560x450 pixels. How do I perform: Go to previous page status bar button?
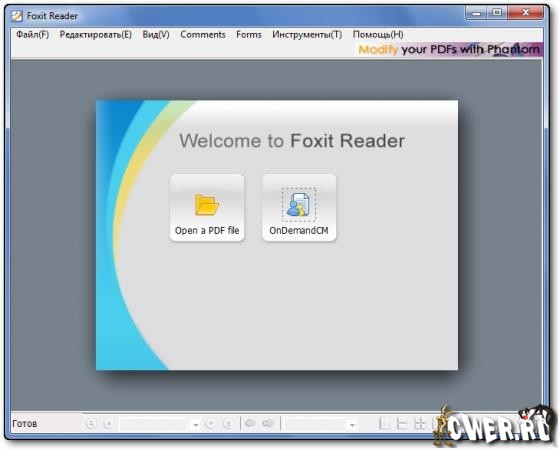[x=108, y=424]
